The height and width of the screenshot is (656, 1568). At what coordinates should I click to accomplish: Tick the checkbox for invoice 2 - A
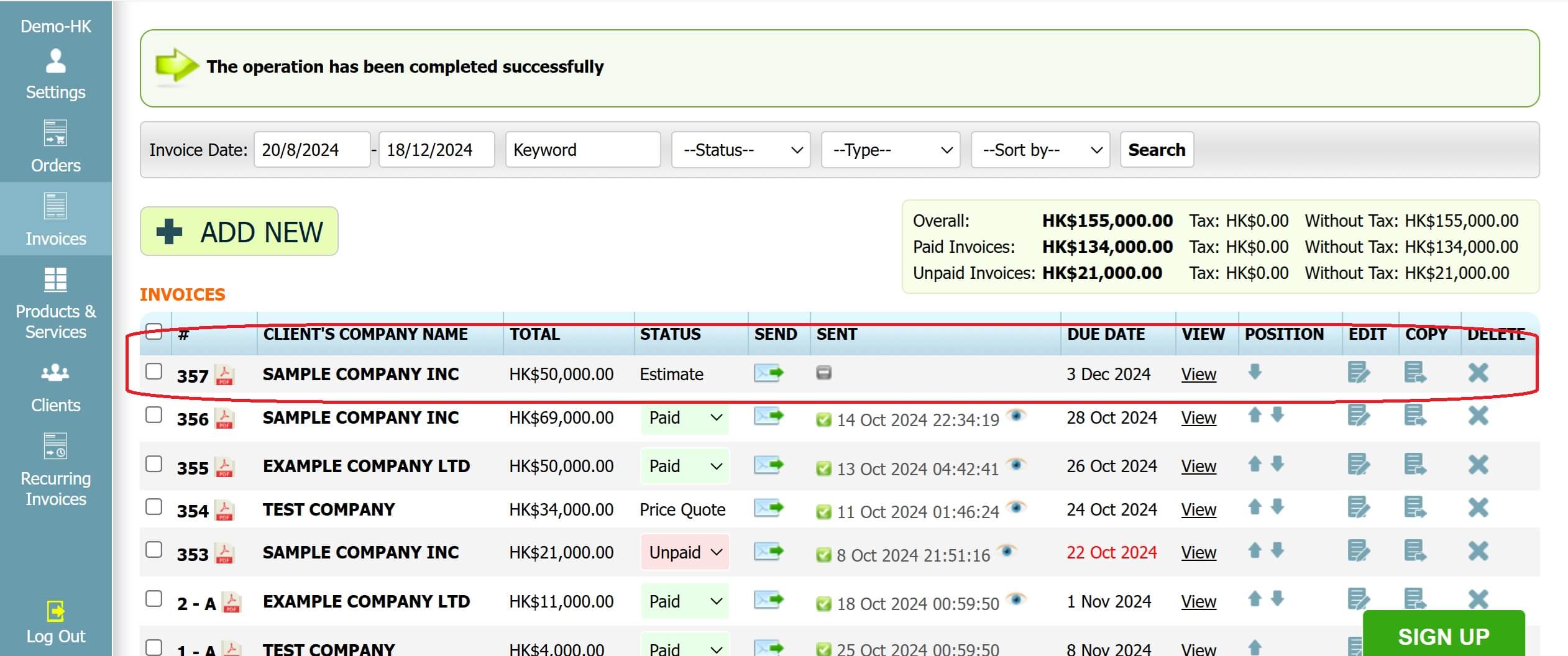154,599
